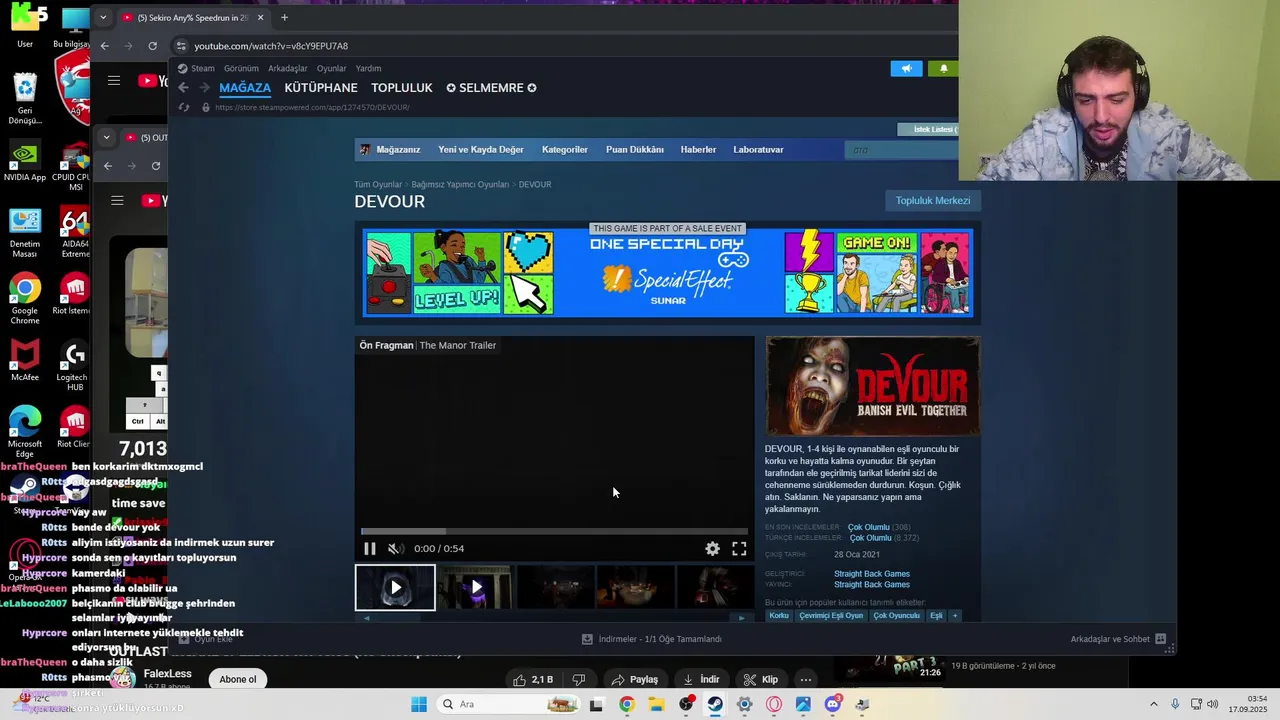1280x720 pixels.
Task: Open the Laboratuvar store link
Action: click(x=758, y=149)
